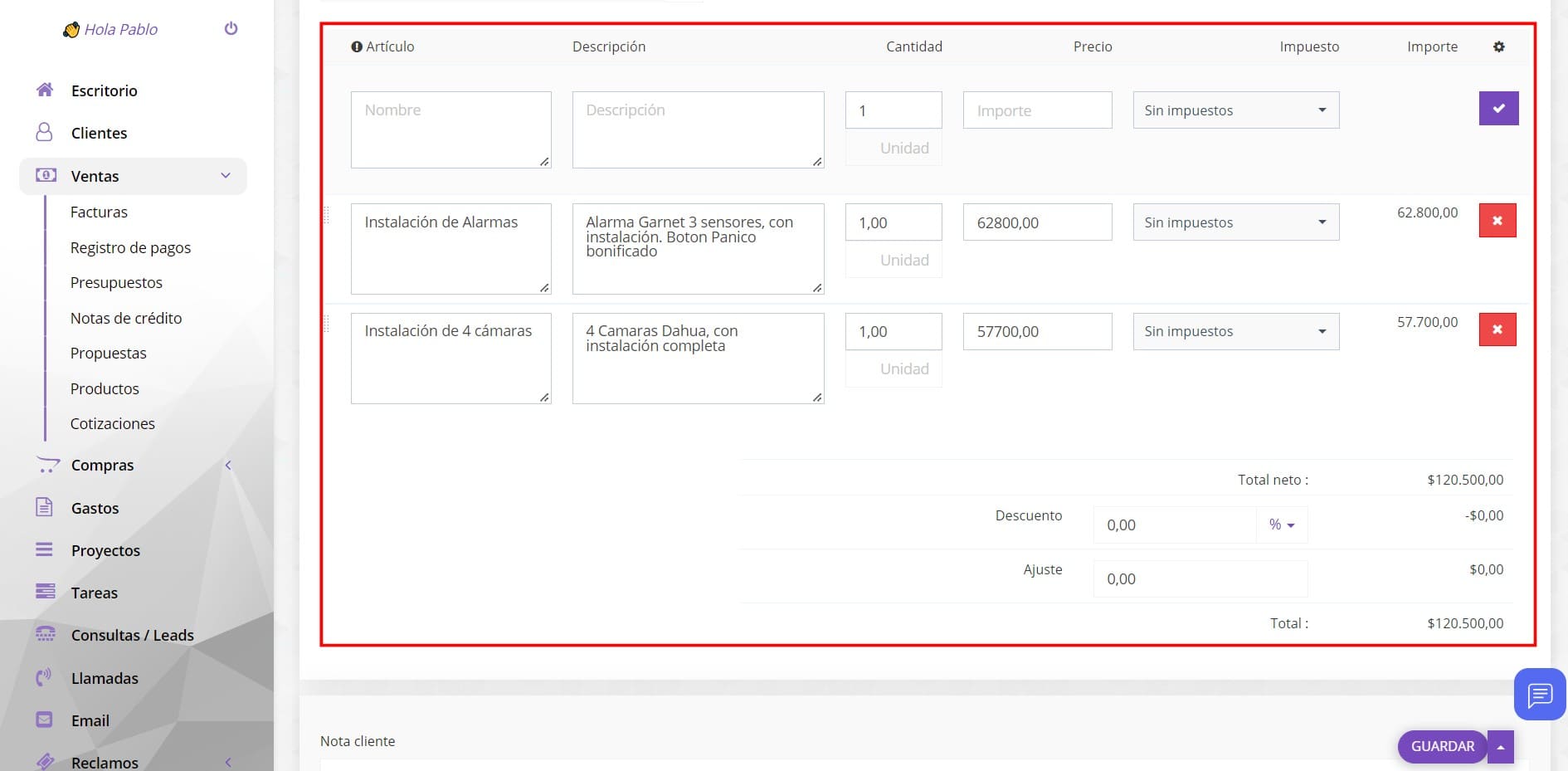Edit quantity of 4 cámaras row
The width and height of the screenshot is (1568, 771).
tap(894, 330)
